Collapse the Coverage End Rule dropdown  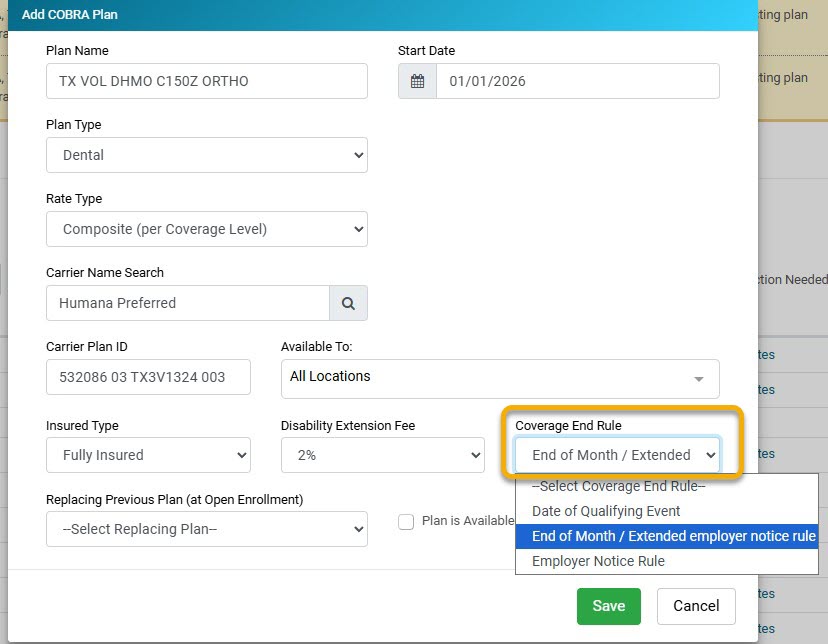pyautogui.click(x=617, y=455)
